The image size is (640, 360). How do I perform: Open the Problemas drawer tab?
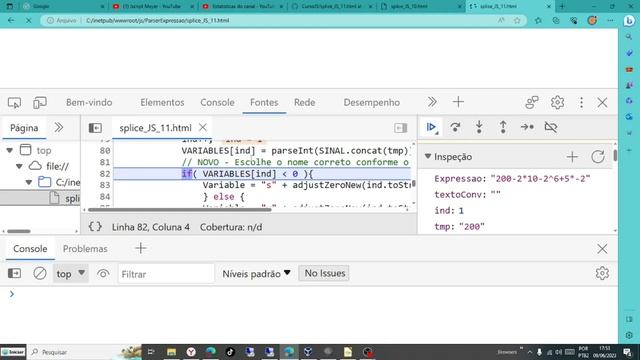tap(85, 249)
